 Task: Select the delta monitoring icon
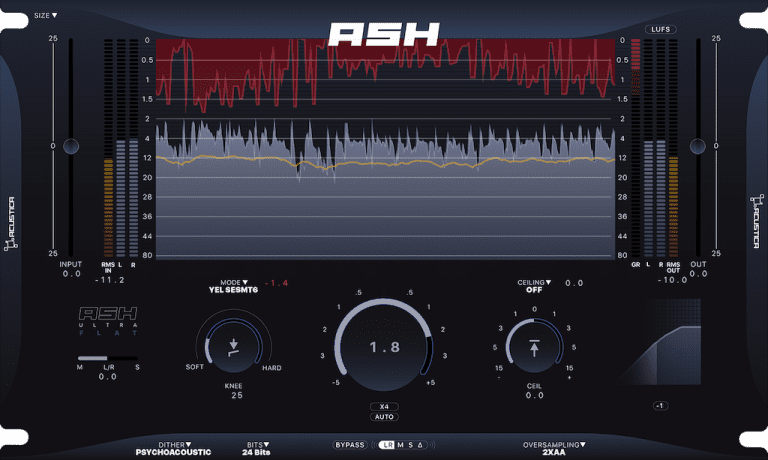pos(421,445)
